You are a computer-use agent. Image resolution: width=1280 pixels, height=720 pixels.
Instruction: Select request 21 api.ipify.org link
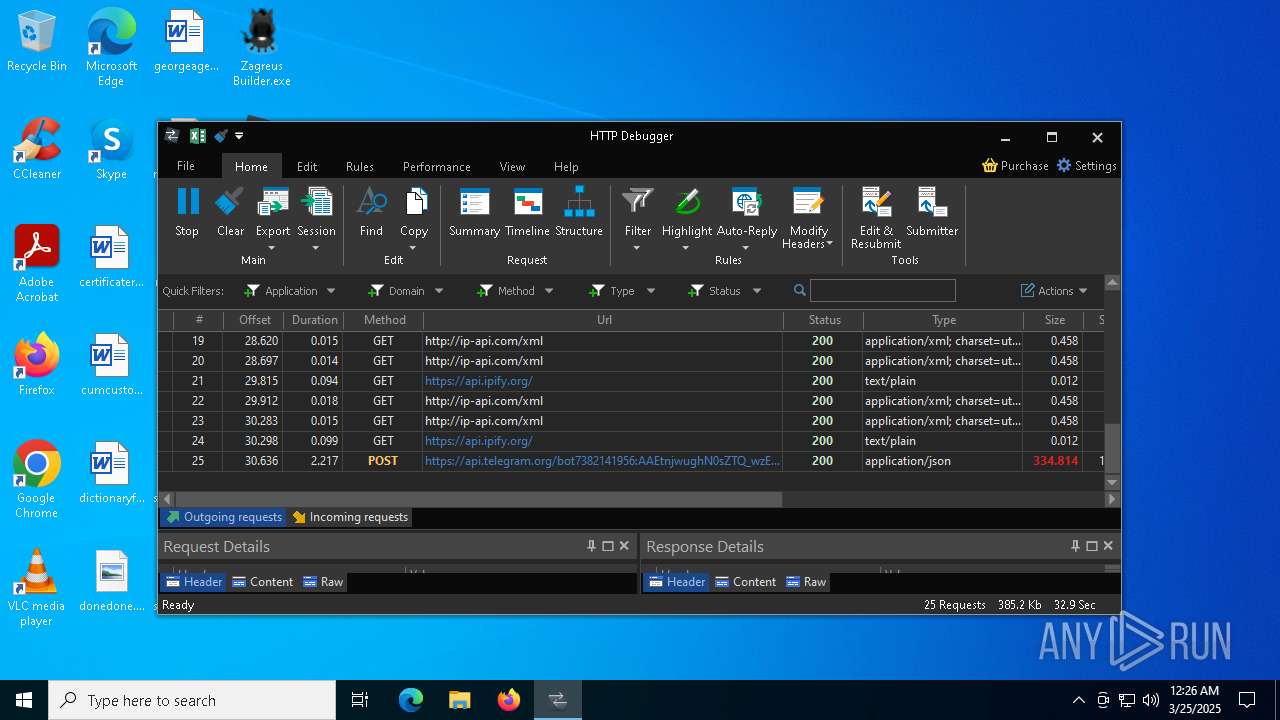(x=478, y=381)
